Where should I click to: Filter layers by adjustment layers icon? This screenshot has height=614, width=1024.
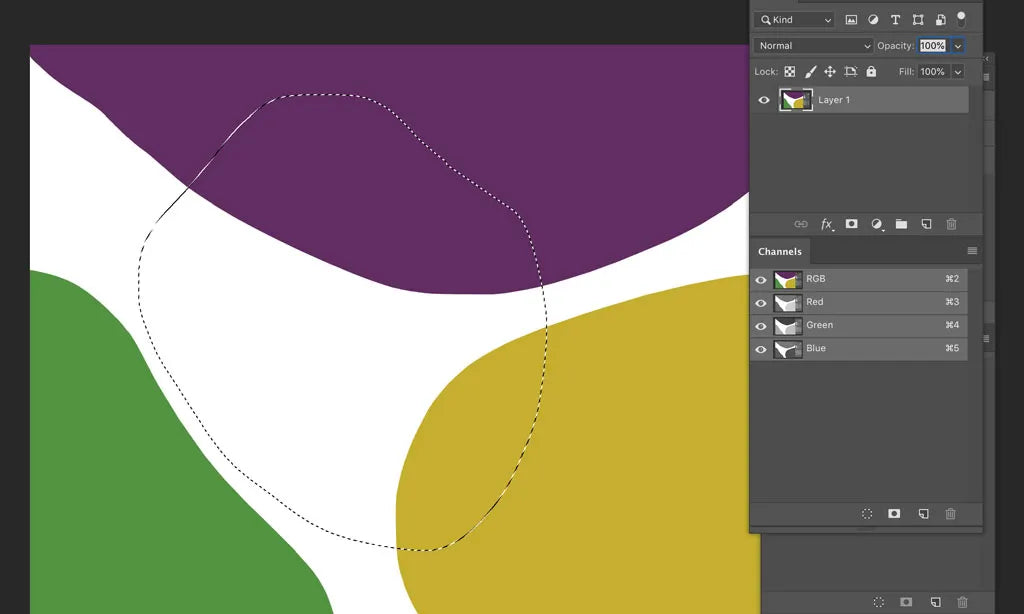[x=873, y=20]
